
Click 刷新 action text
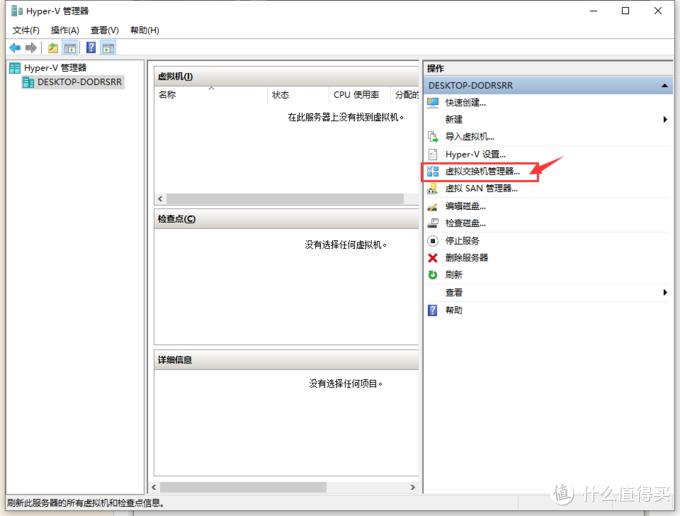tap(454, 275)
